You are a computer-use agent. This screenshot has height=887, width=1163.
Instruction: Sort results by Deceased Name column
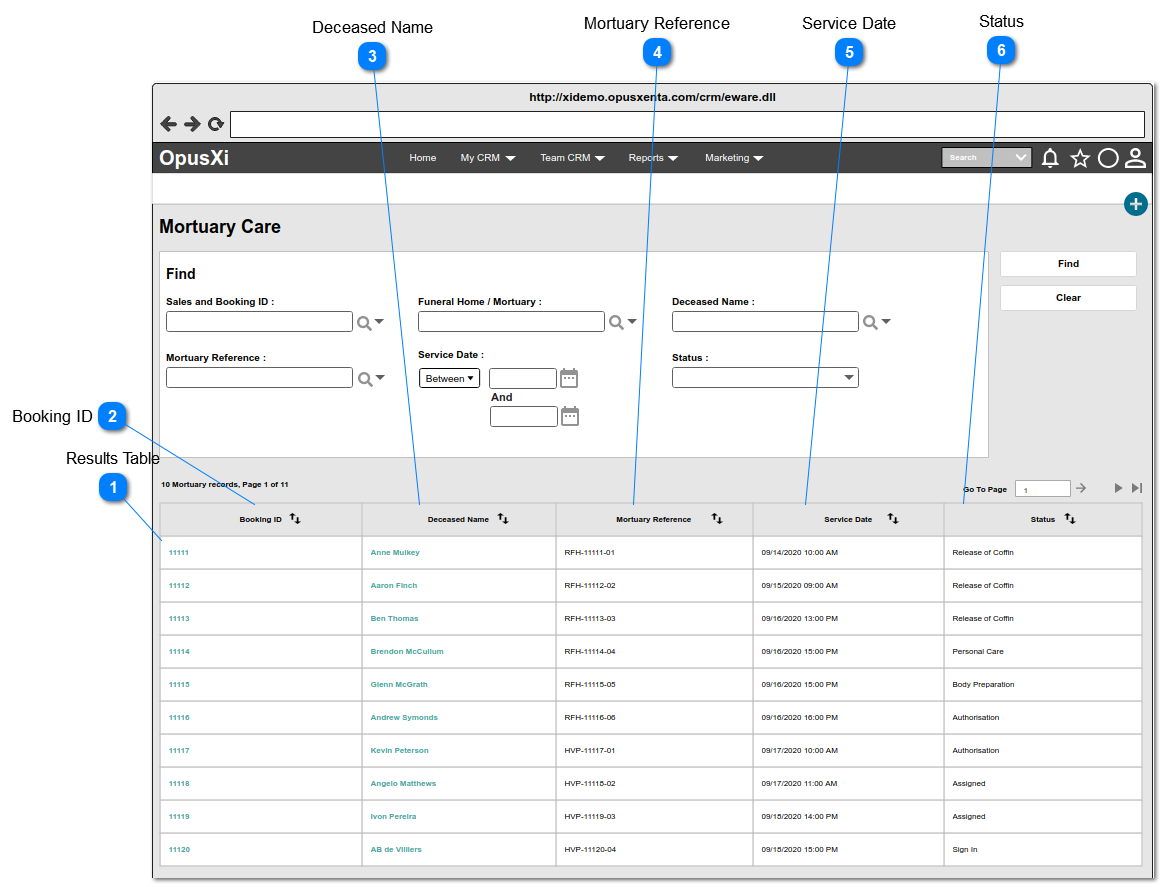point(503,519)
